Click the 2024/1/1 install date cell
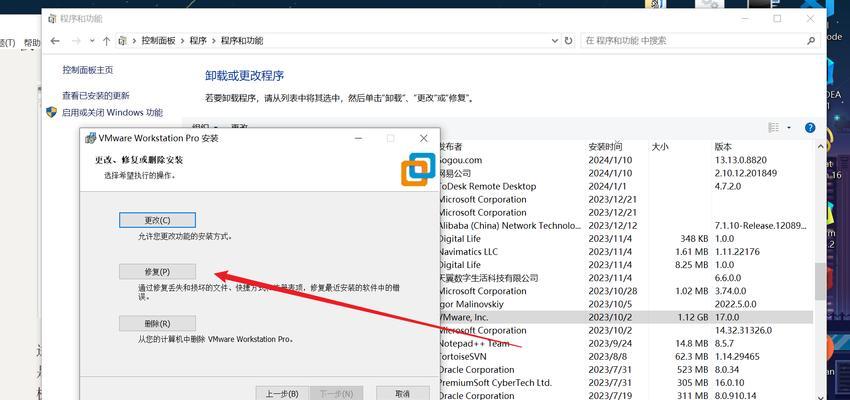The height and width of the screenshot is (400, 850). pyautogui.click(x=606, y=186)
